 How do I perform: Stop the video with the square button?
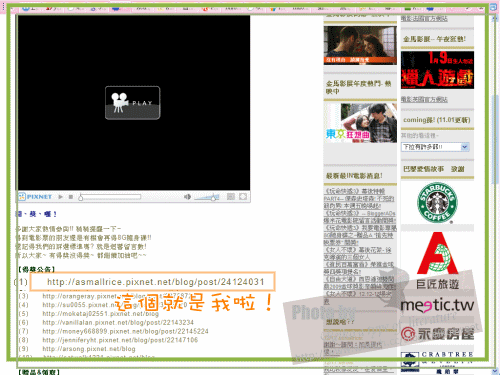pos(71,197)
